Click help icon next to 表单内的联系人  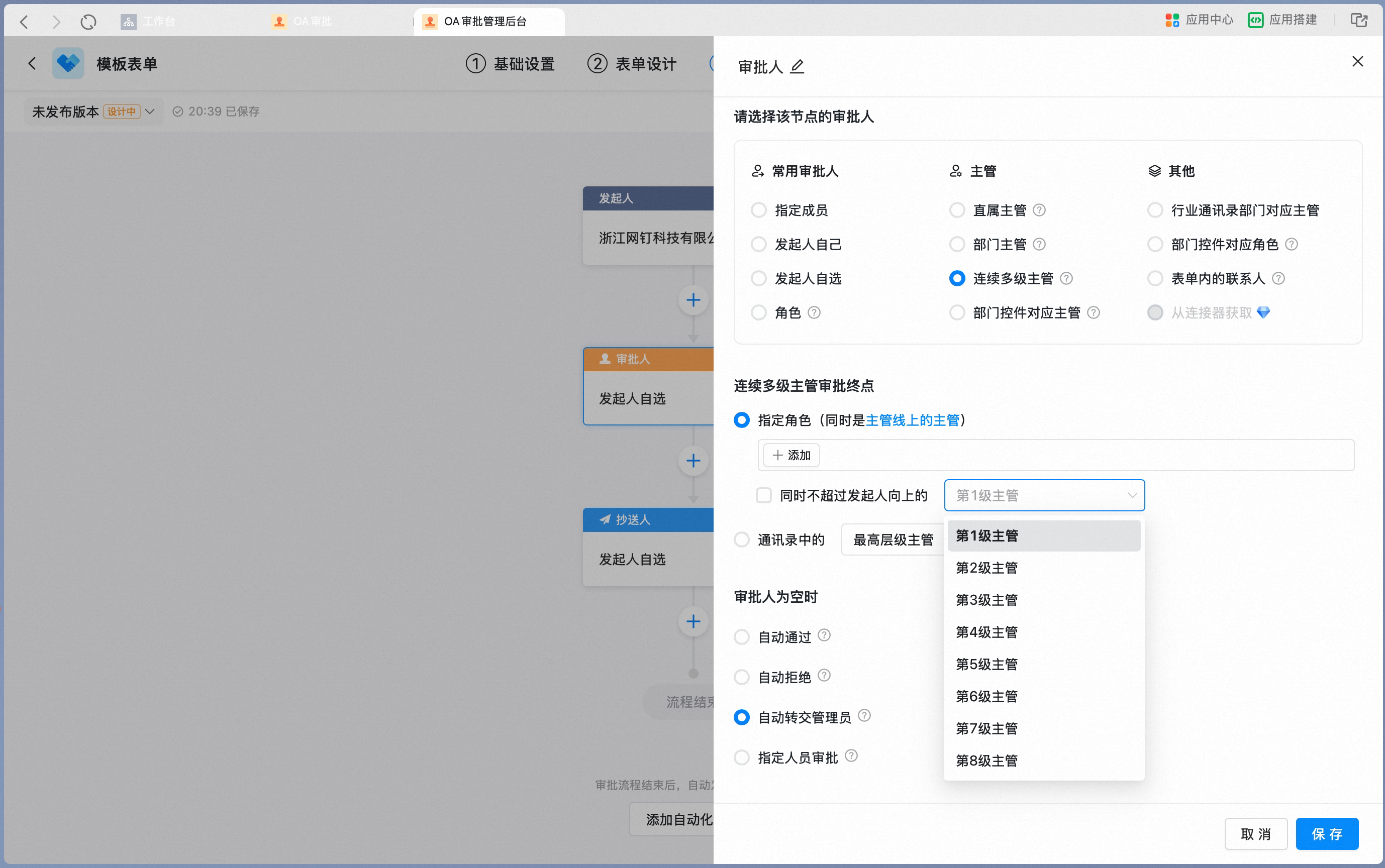coord(1277,278)
